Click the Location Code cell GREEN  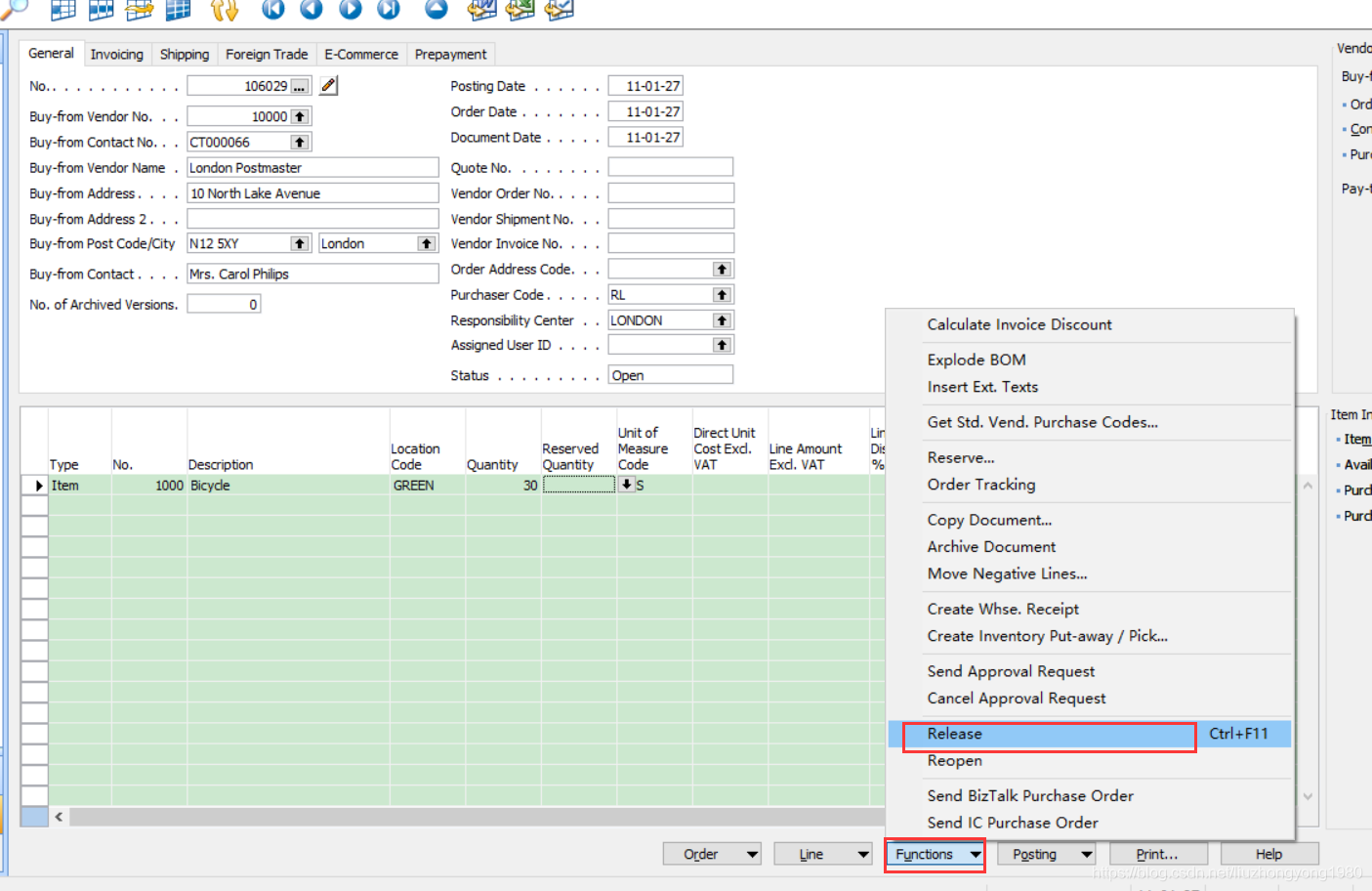(x=428, y=486)
